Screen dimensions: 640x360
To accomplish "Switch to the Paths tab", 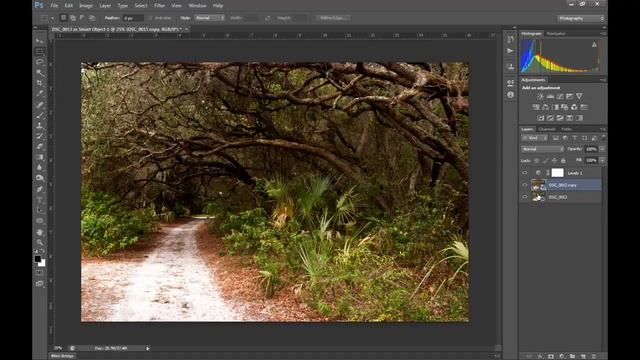I will 567,129.
